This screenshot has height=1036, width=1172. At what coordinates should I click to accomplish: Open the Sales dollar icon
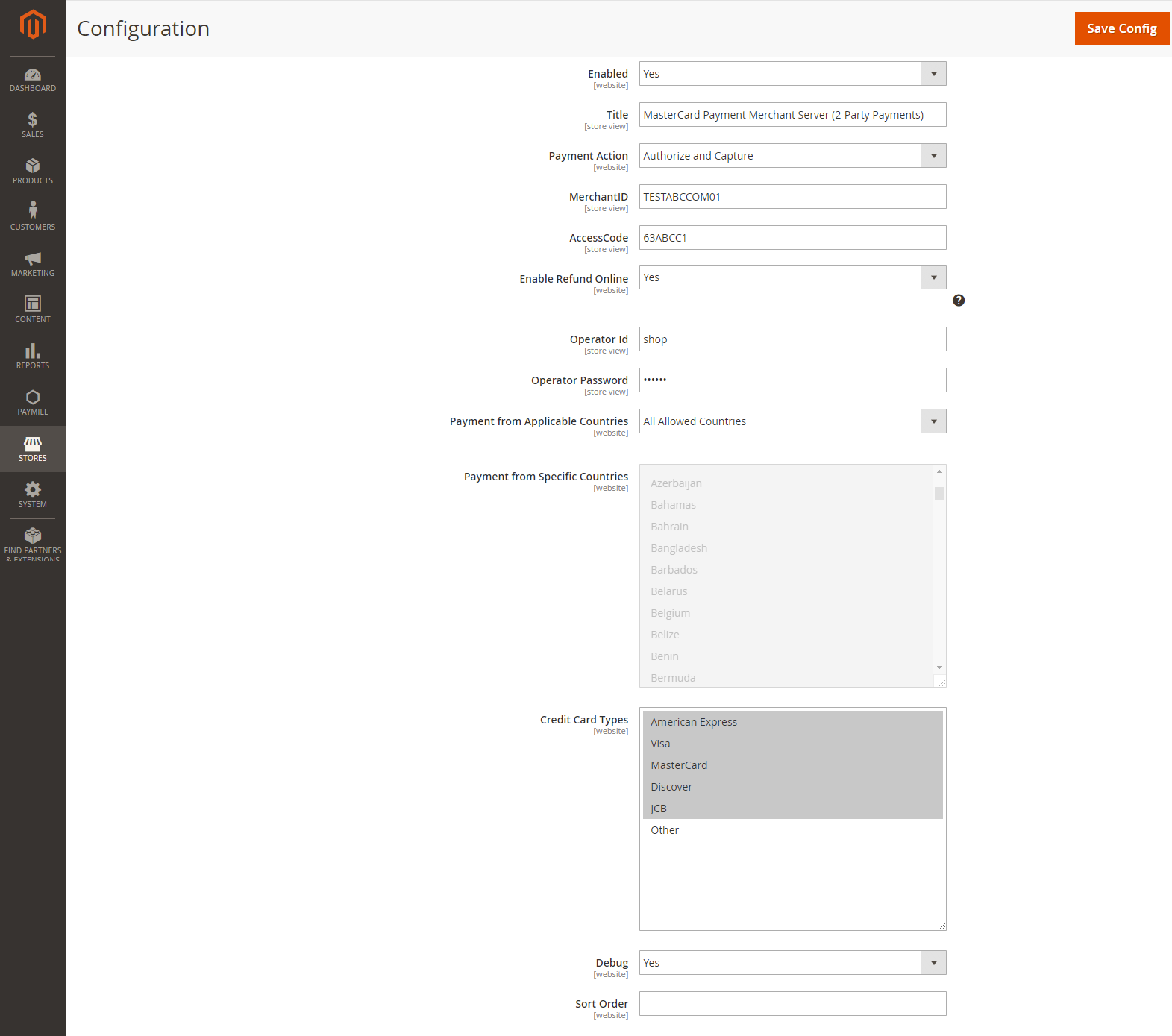(x=33, y=119)
